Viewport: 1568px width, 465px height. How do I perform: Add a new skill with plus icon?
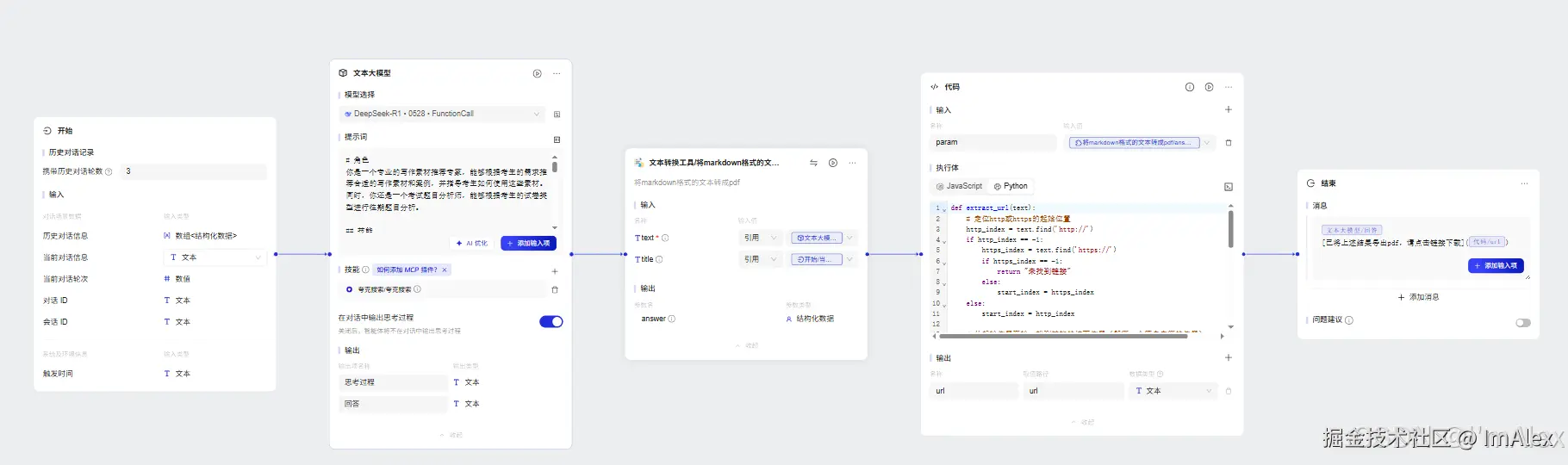pyautogui.click(x=555, y=270)
